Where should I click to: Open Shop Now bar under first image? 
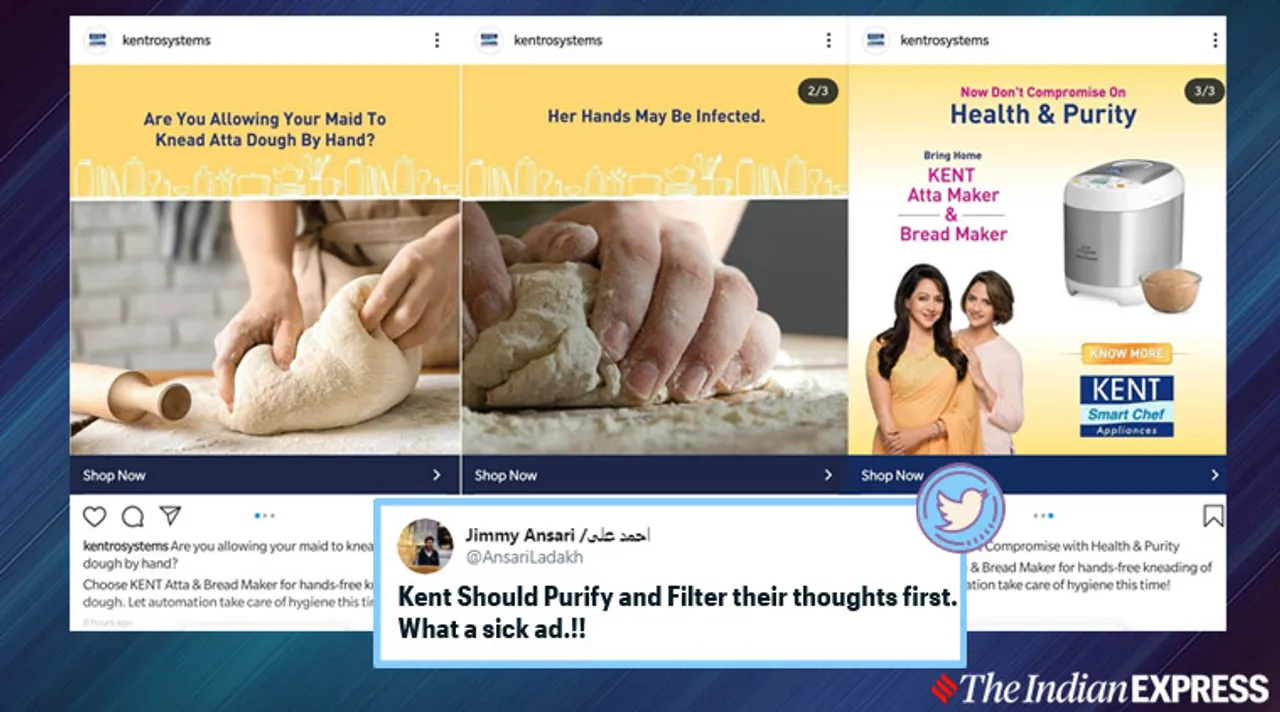click(265, 475)
